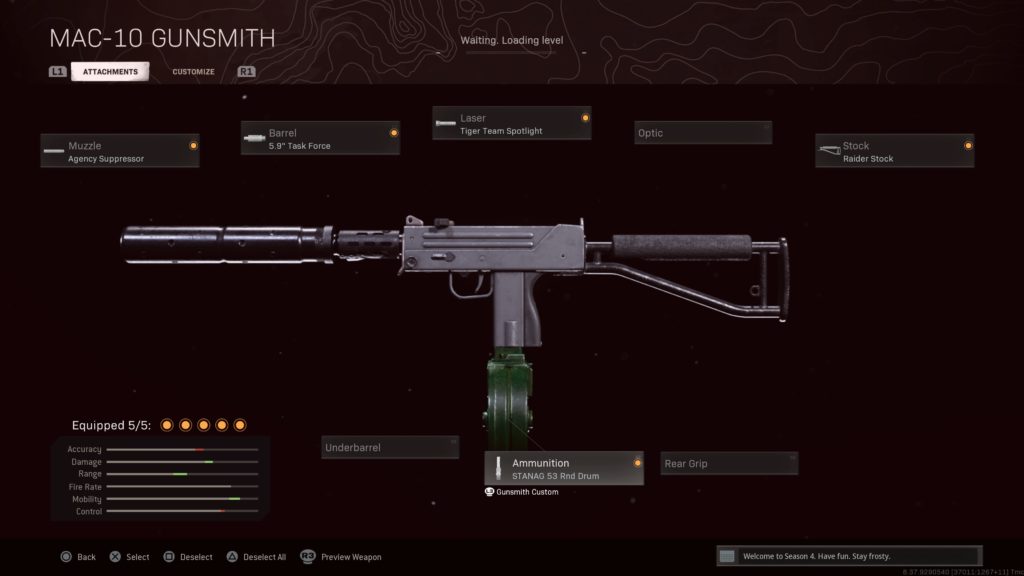Open the empty Rear Grip slot

729,463
